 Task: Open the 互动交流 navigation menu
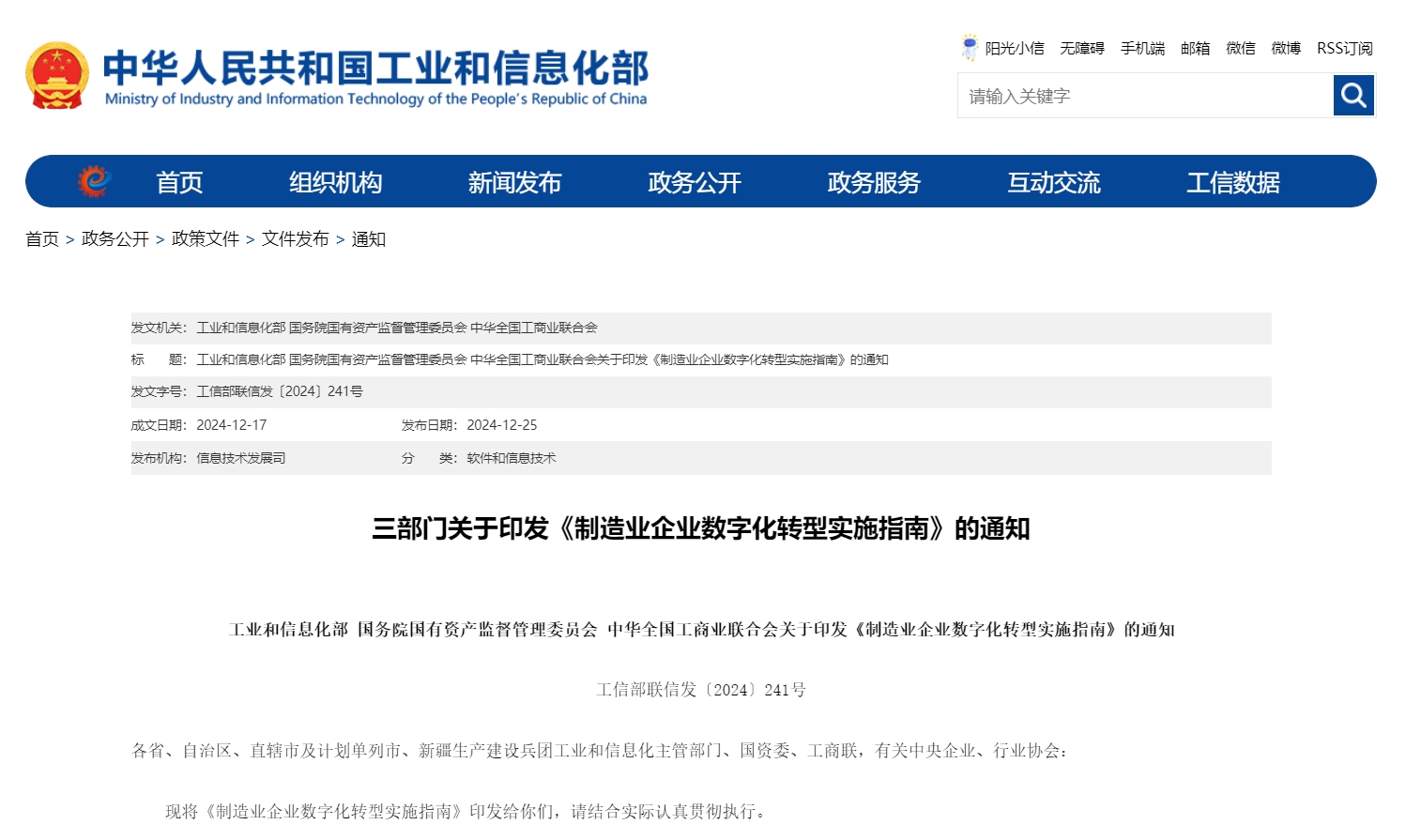click(1054, 182)
